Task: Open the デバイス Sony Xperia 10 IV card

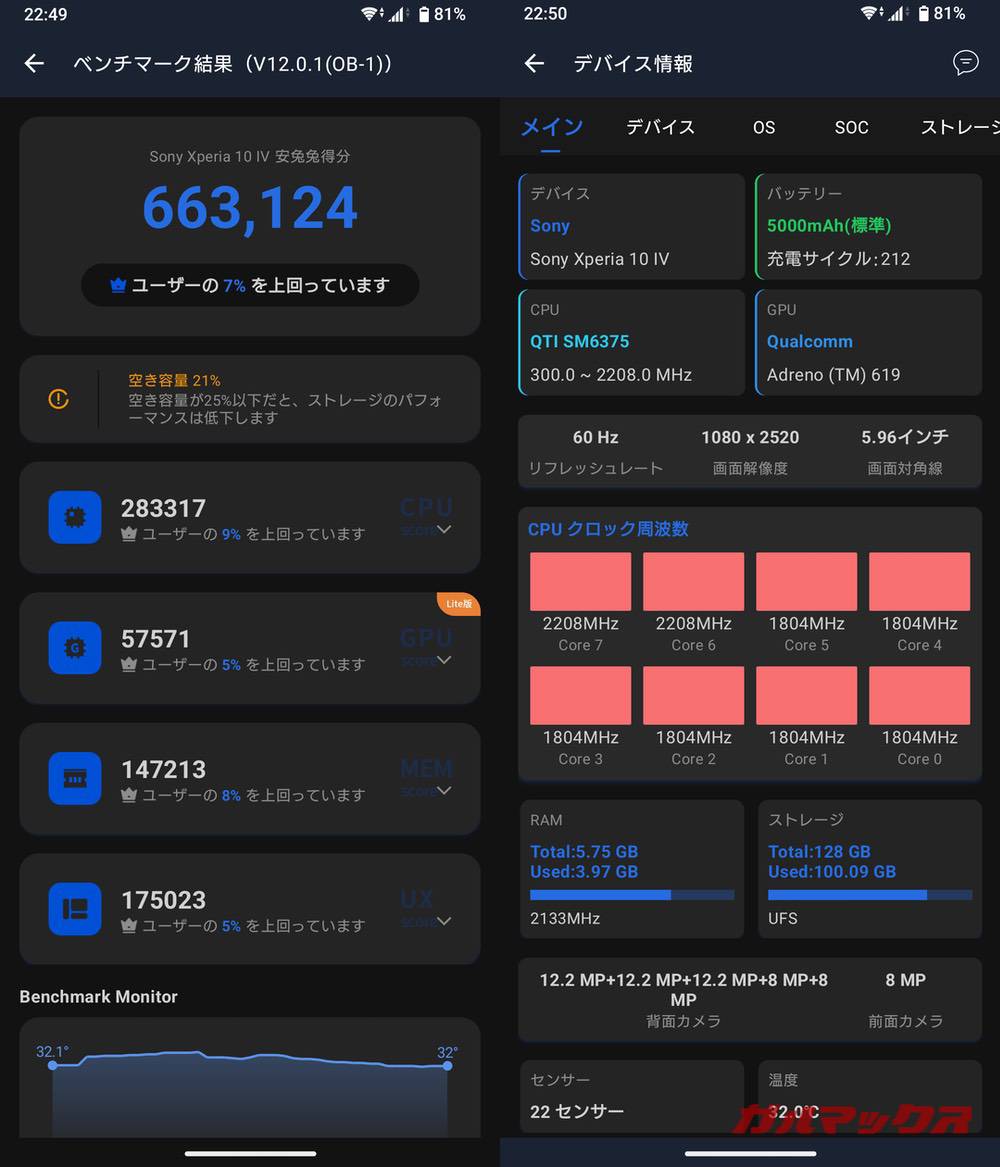Action: tap(631, 226)
